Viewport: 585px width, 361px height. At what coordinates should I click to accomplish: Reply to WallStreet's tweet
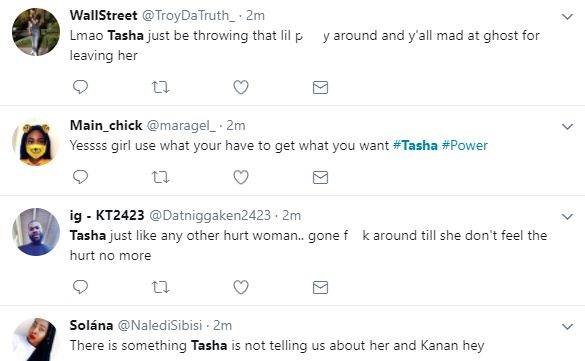[80, 87]
